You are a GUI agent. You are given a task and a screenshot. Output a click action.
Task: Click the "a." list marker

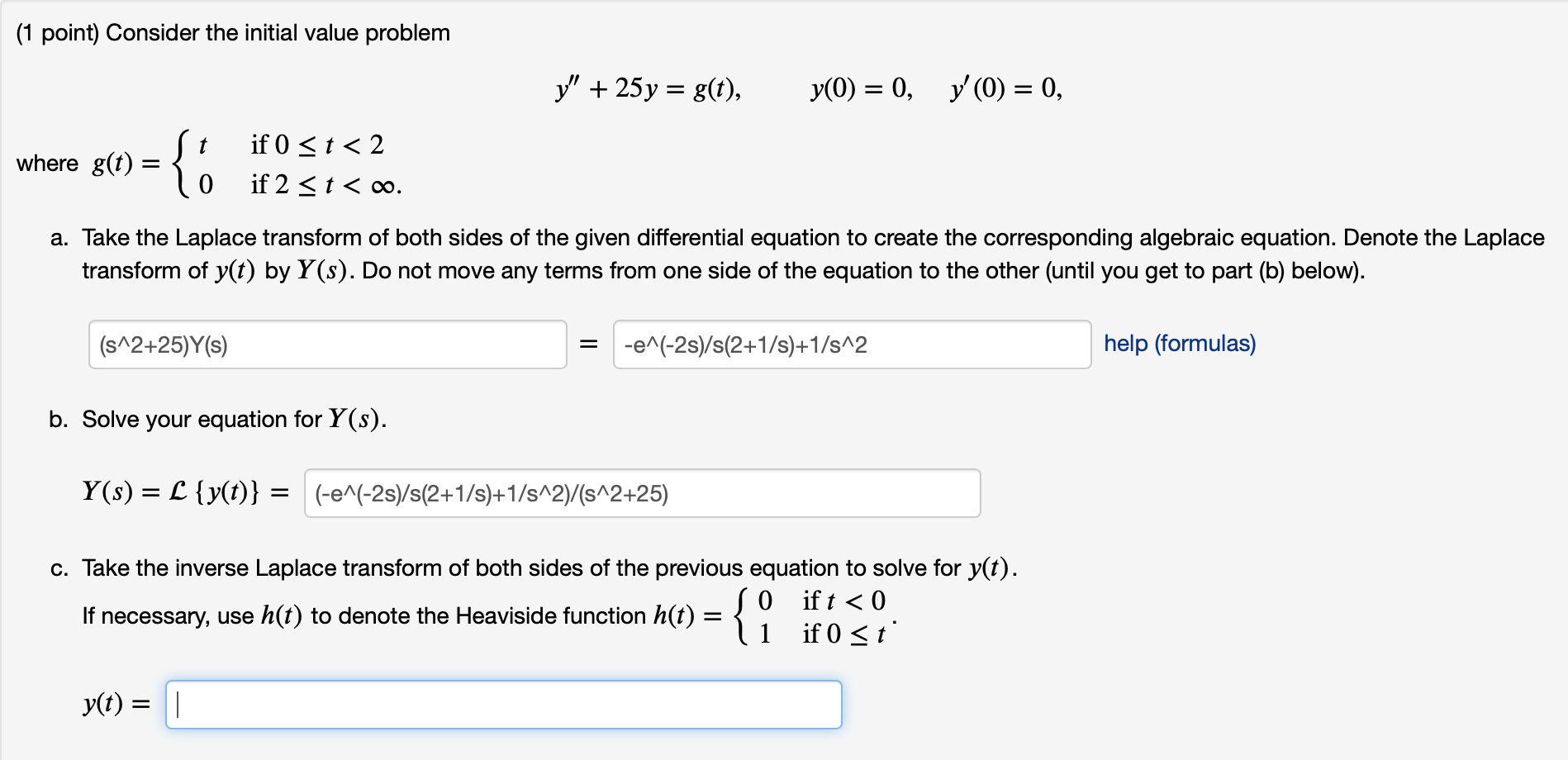pyautogui.click(x=59, y=239)
